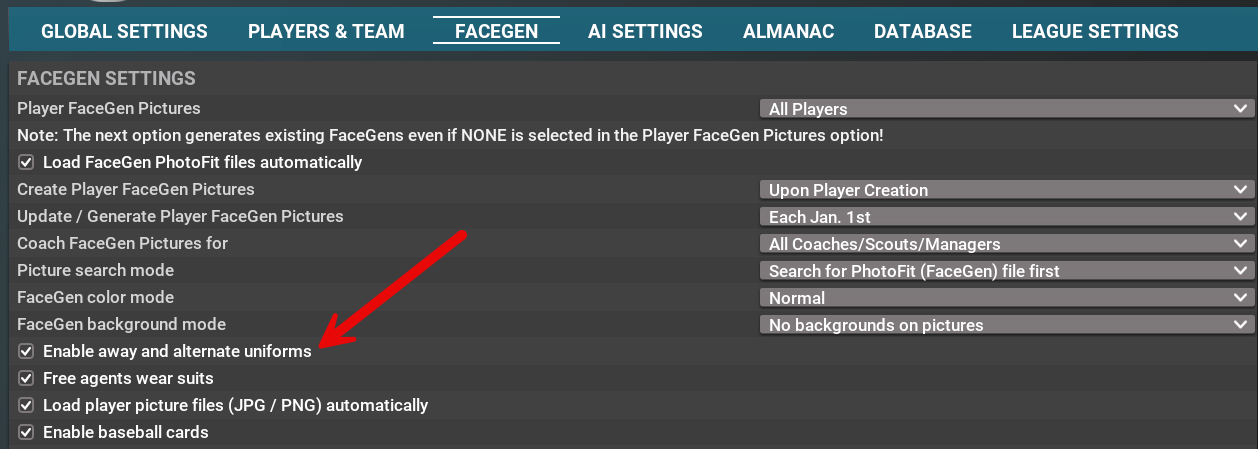Toggle Load player picture files automatically
Viewport: 1258px width, 449px height.
coord(27,406)
